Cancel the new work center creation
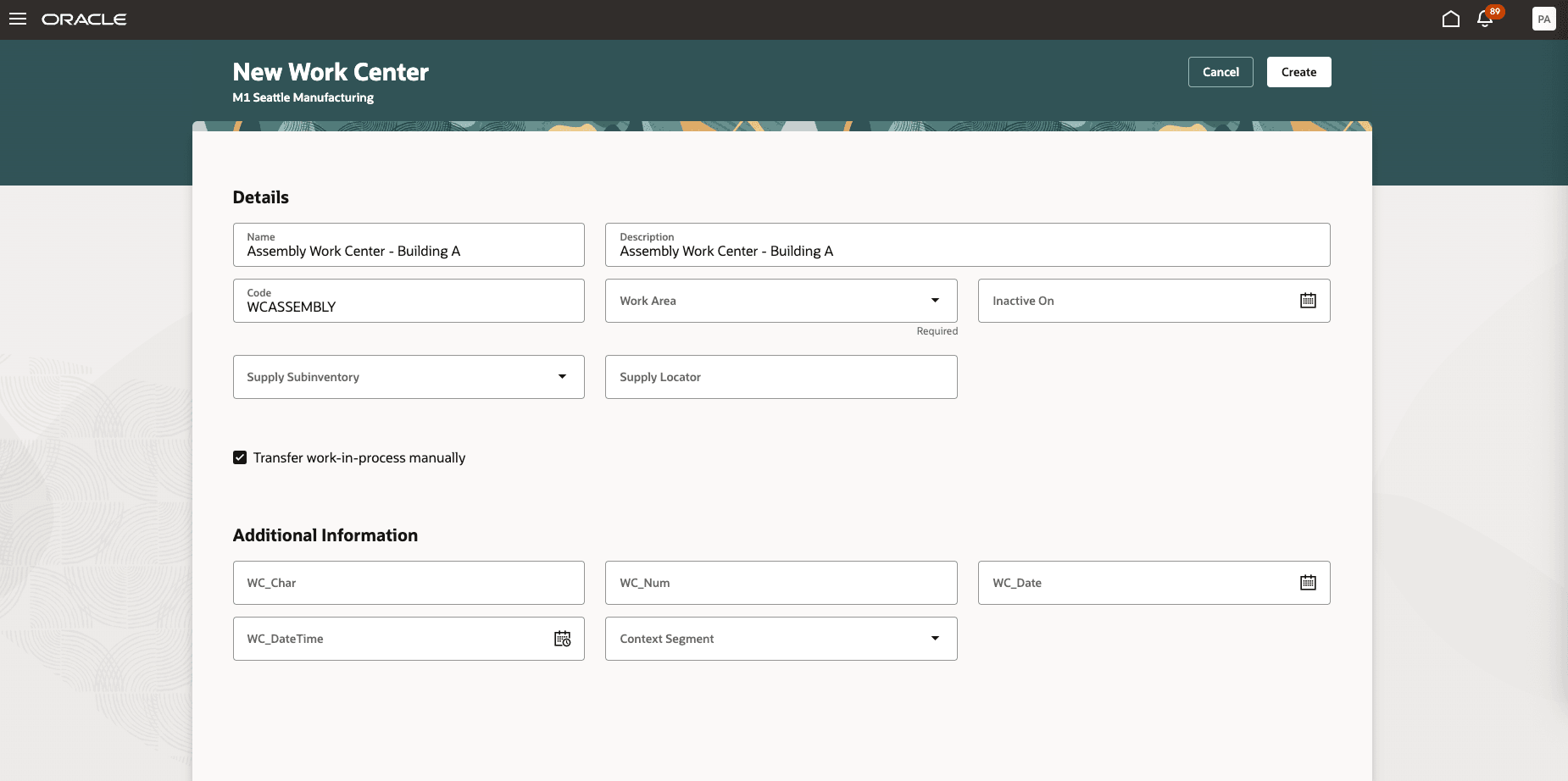This screenshot has height=781, width=1568. click(x=1220, y=72)
